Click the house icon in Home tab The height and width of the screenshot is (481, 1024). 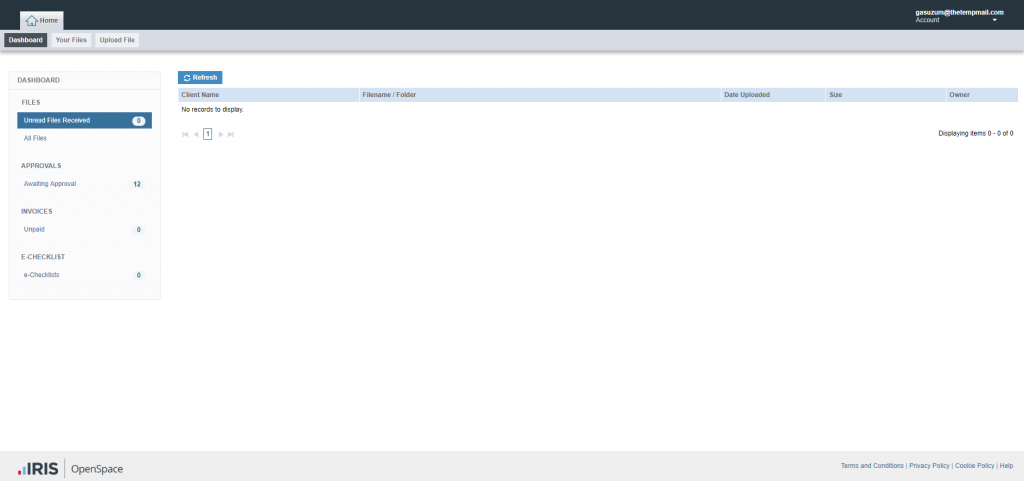(31, 21)
